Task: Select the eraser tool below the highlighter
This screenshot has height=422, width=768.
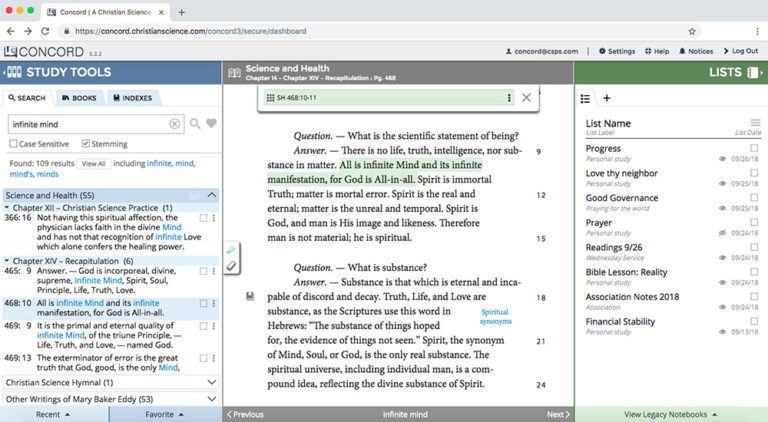Action: [232, 266]
